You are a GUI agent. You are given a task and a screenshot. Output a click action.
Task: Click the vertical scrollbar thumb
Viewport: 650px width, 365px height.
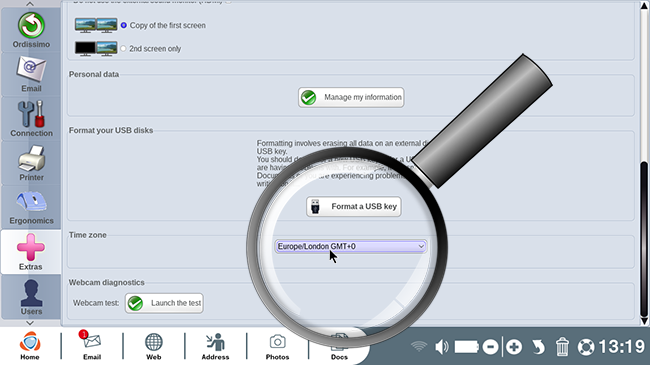coord(644,239)
